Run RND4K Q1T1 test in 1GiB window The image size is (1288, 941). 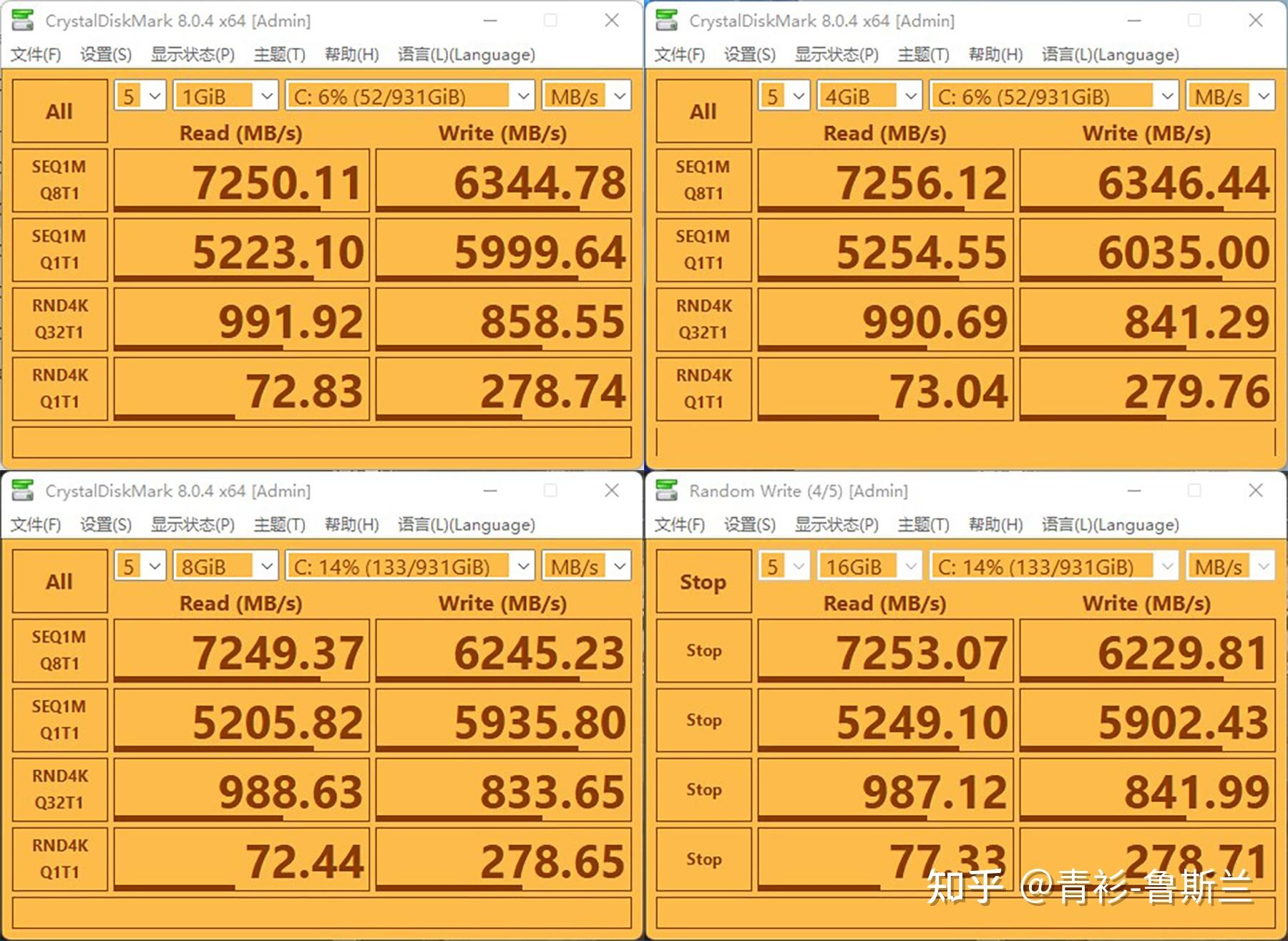click(59, 389)
